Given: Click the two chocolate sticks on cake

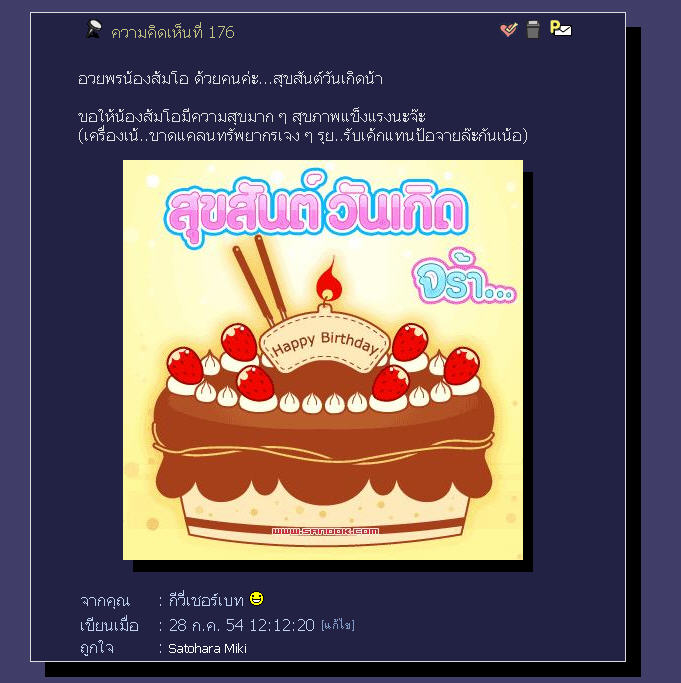Looking at the screenshot, I should (260, 279).
